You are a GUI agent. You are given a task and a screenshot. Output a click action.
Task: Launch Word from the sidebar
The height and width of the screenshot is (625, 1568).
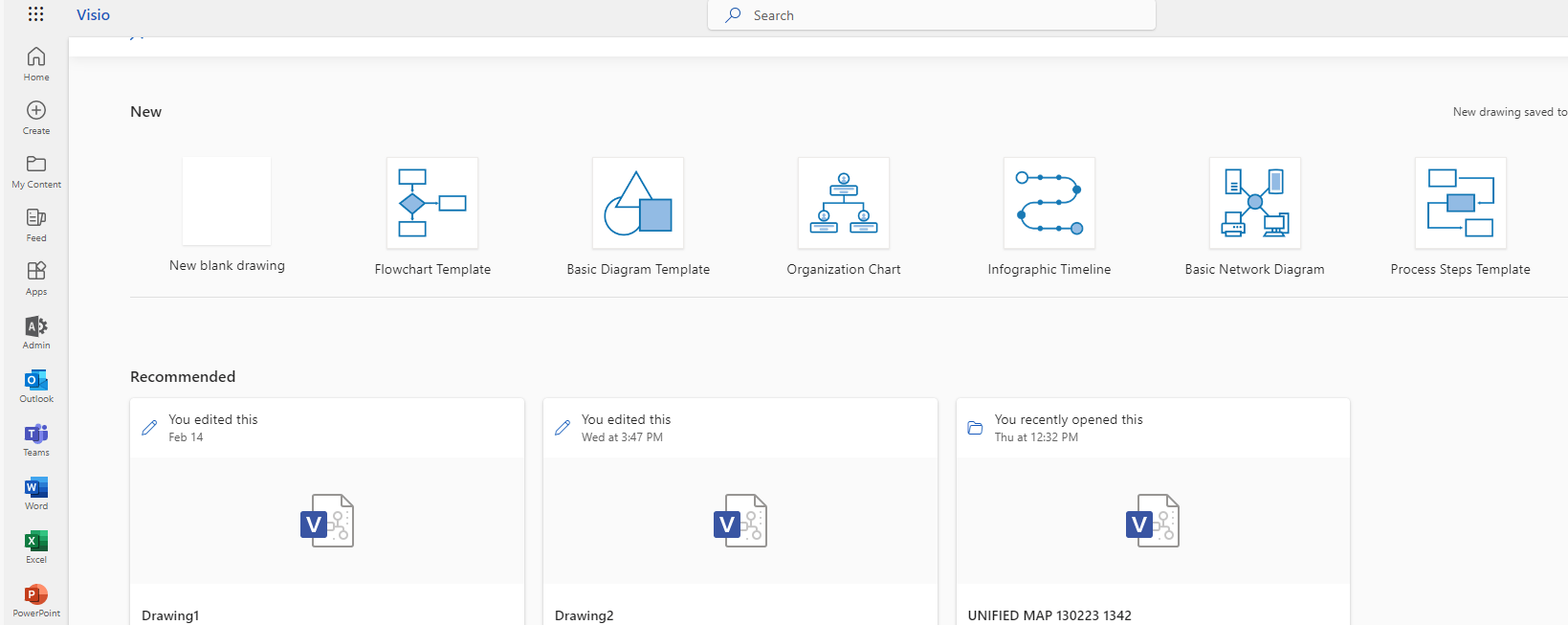click(36, 492)
